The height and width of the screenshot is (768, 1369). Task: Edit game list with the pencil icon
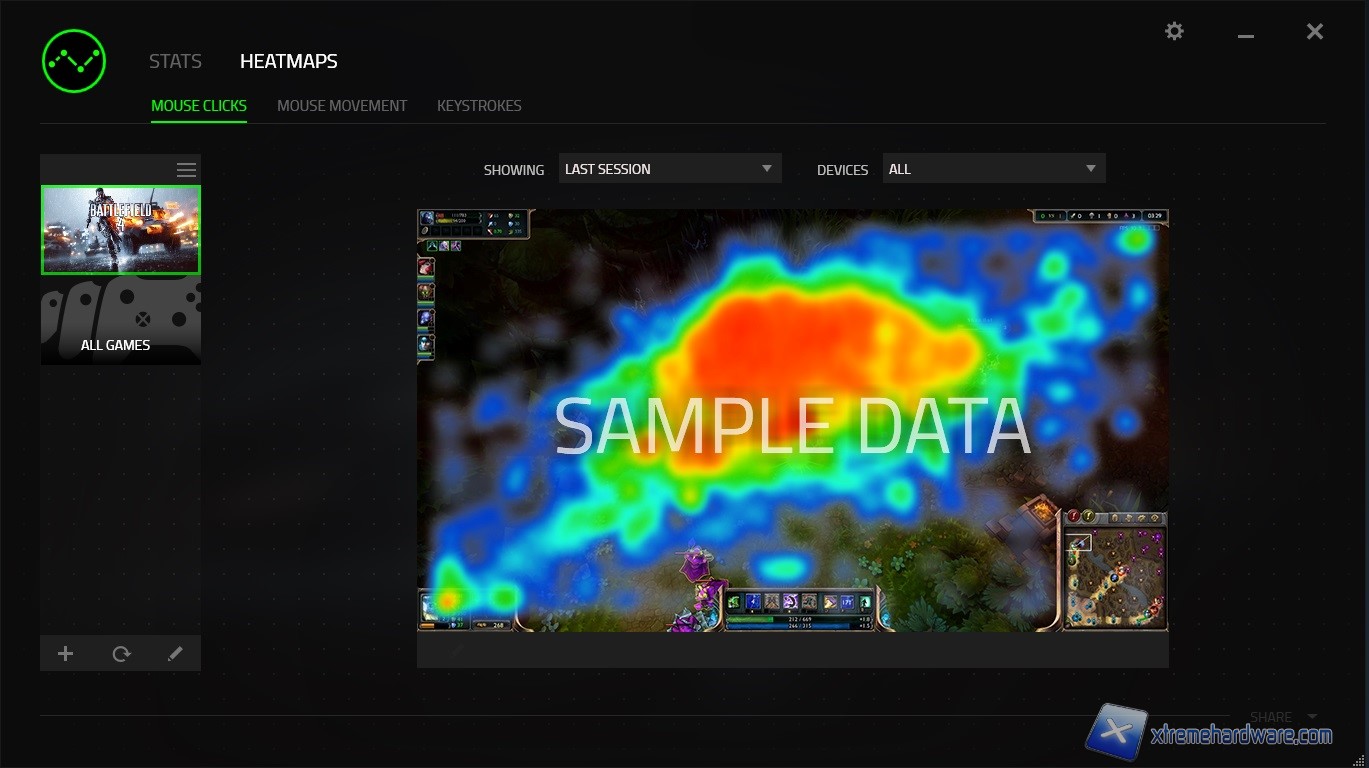tap(175, 654)
